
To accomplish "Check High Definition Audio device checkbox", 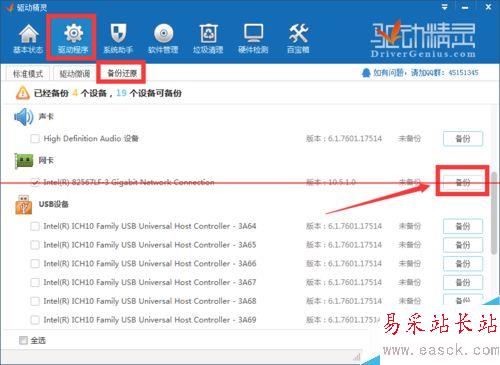I will [35, 138].
